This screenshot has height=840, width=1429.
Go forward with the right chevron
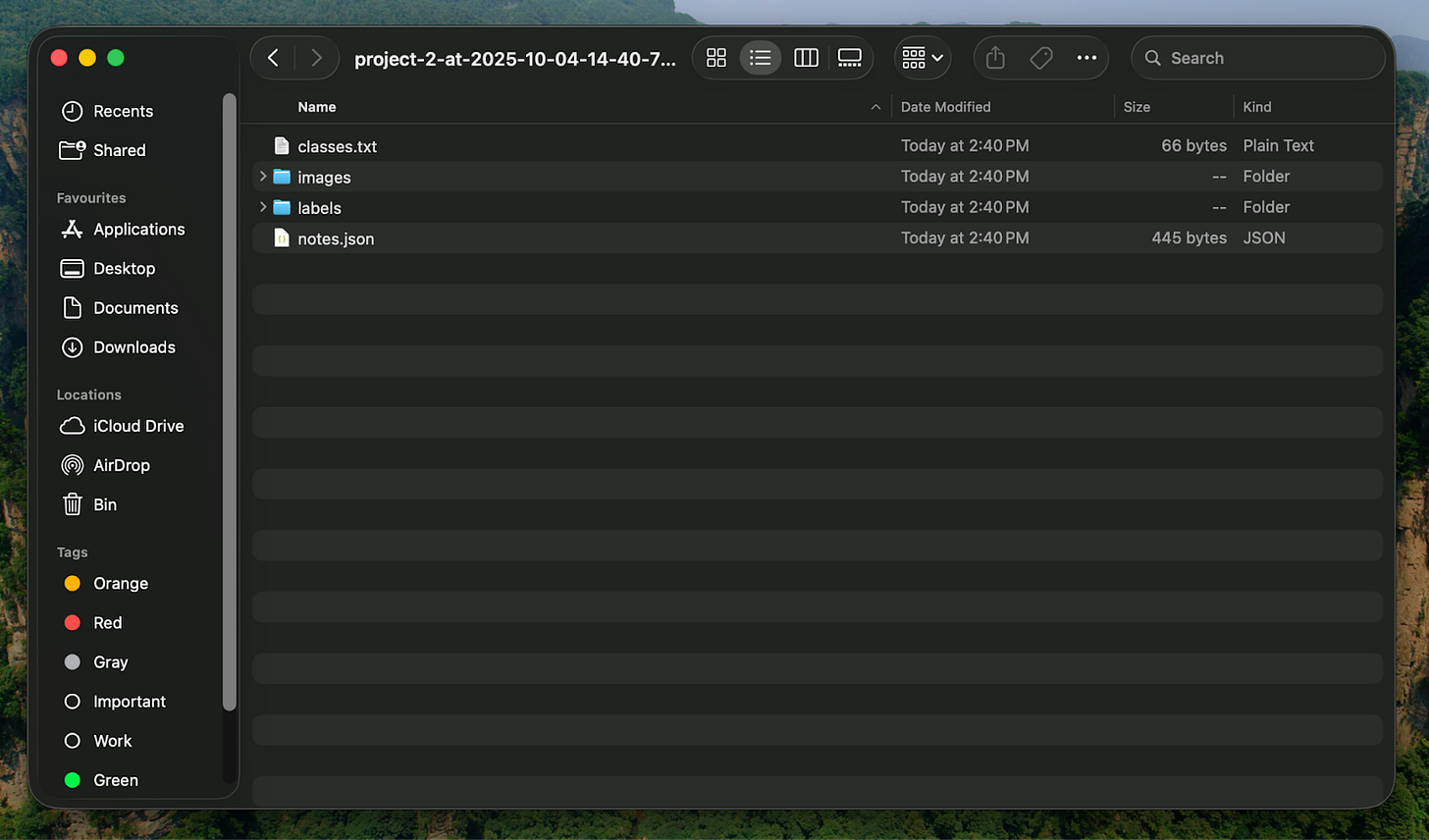click(316, 58)
